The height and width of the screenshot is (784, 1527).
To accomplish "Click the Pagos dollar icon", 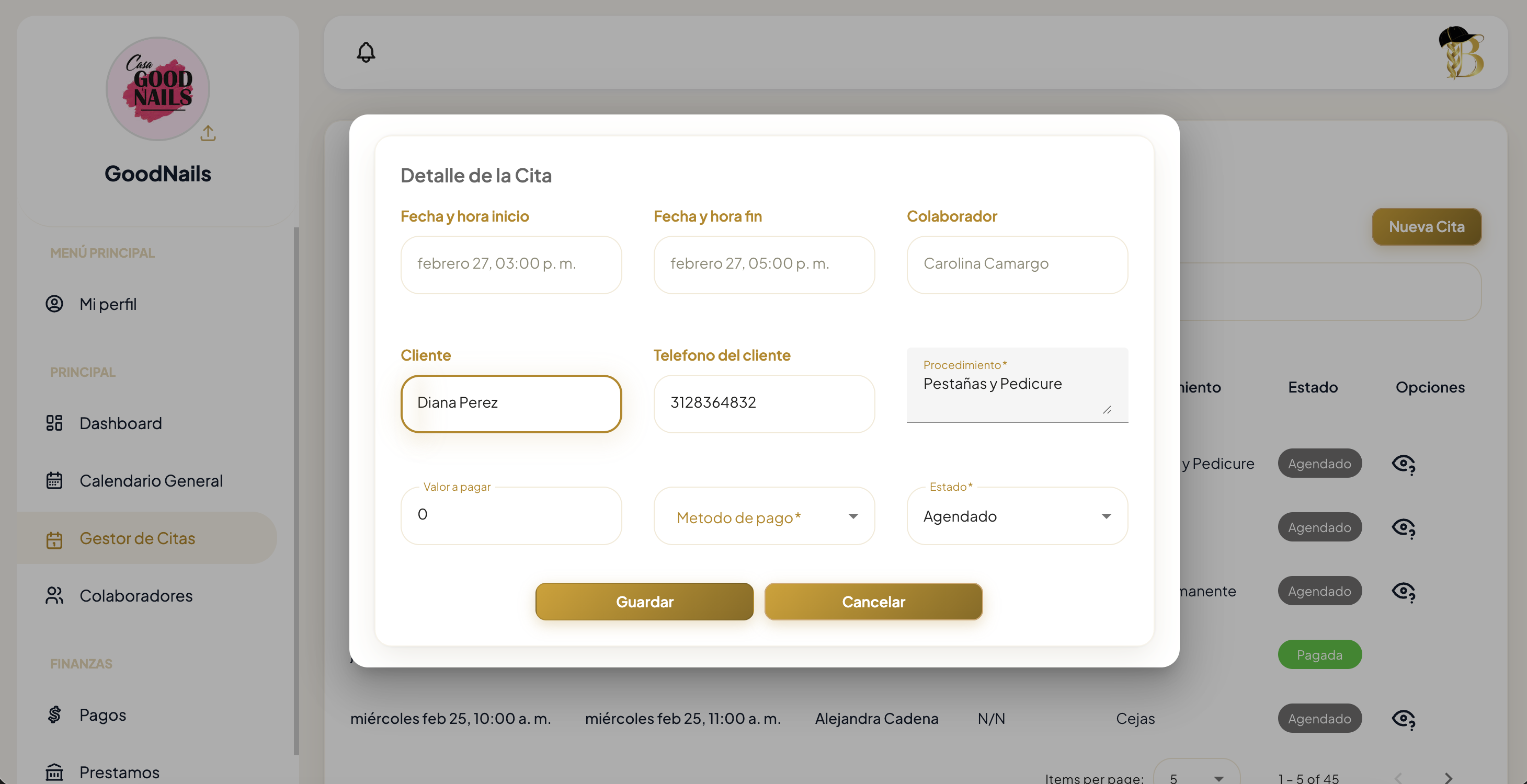I will pyautogui.click(x=54, y=714).
